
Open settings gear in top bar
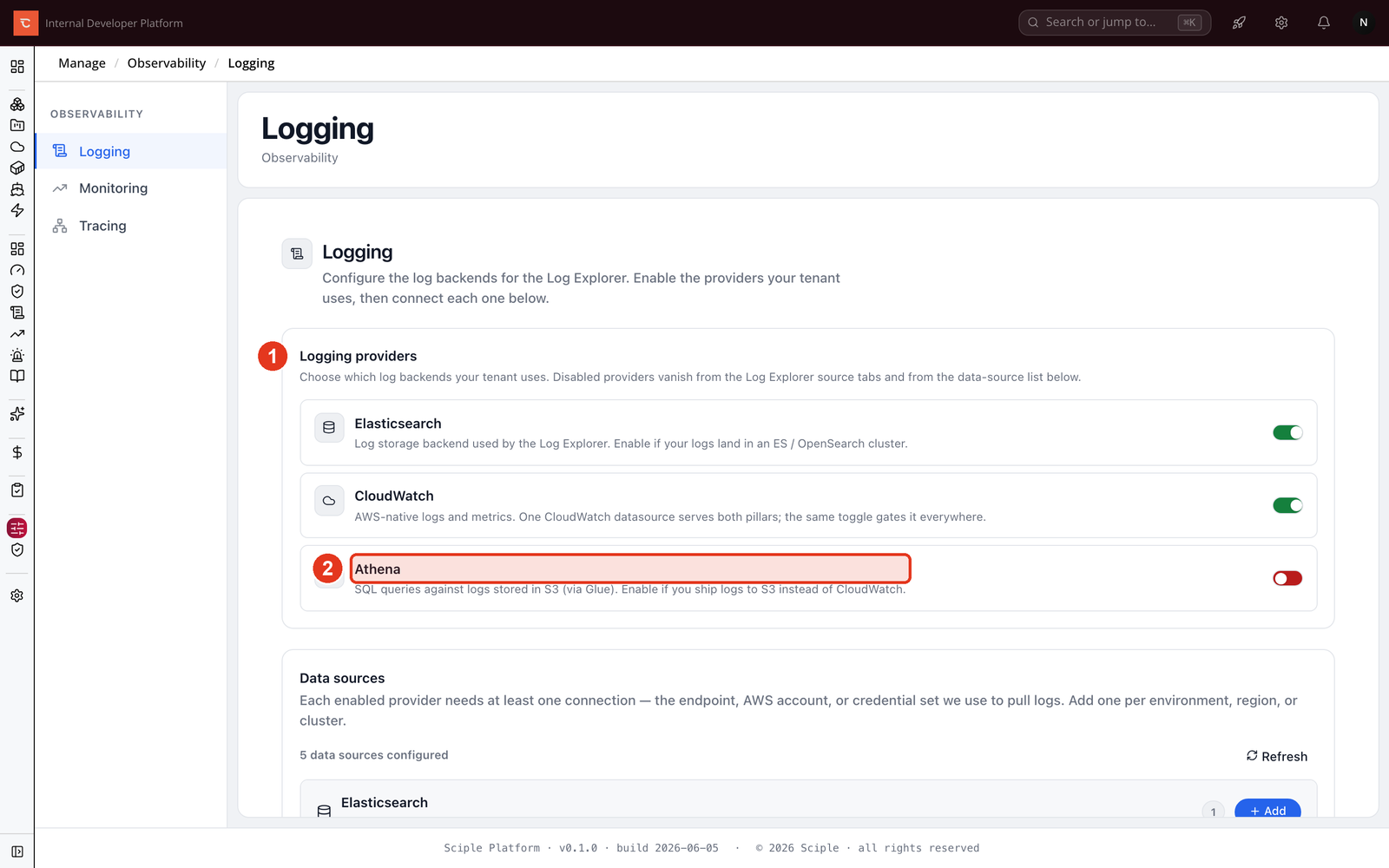pos(1281,23)
